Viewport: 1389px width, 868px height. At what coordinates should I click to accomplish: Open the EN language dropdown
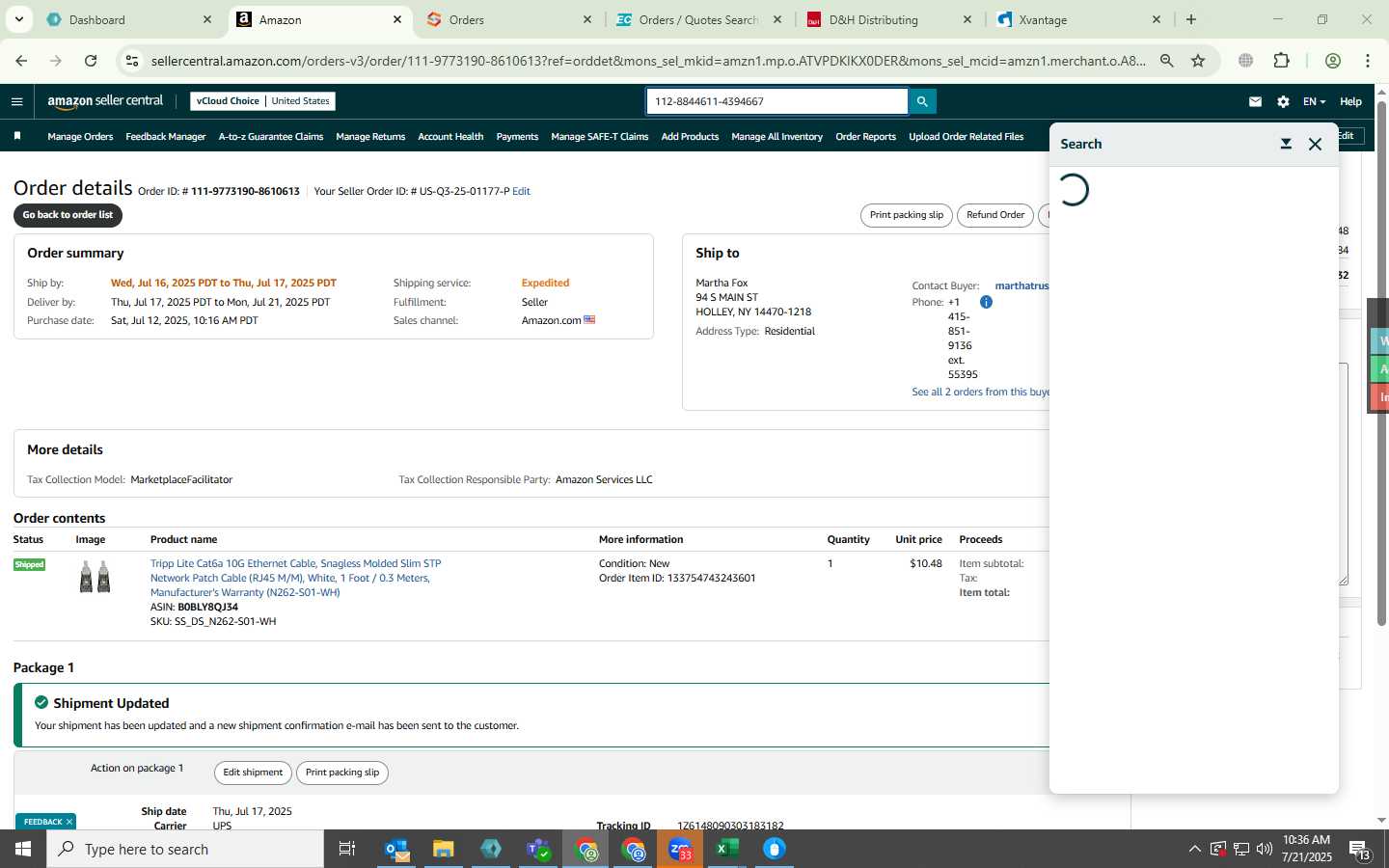(1314, 101)
